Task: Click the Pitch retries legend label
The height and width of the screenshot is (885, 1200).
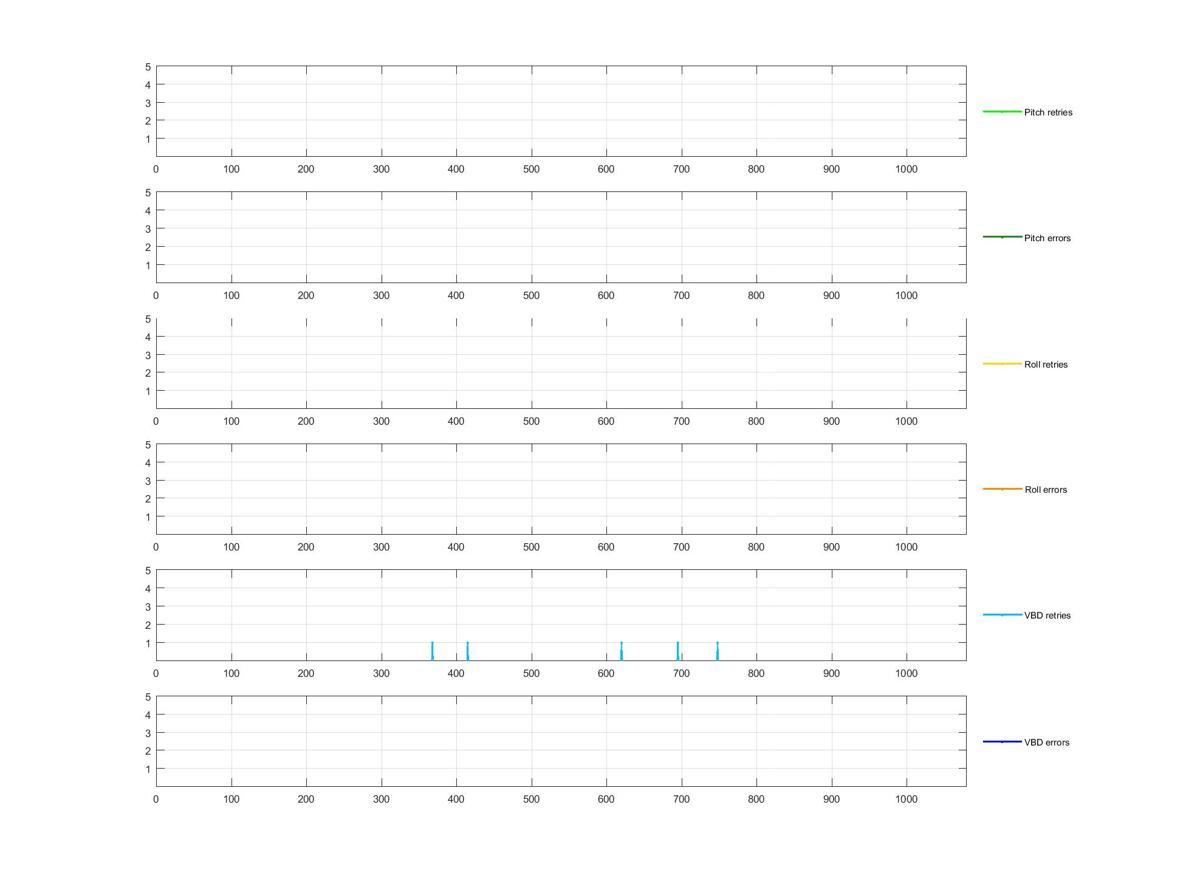Action: click(x=1048, y=112)
